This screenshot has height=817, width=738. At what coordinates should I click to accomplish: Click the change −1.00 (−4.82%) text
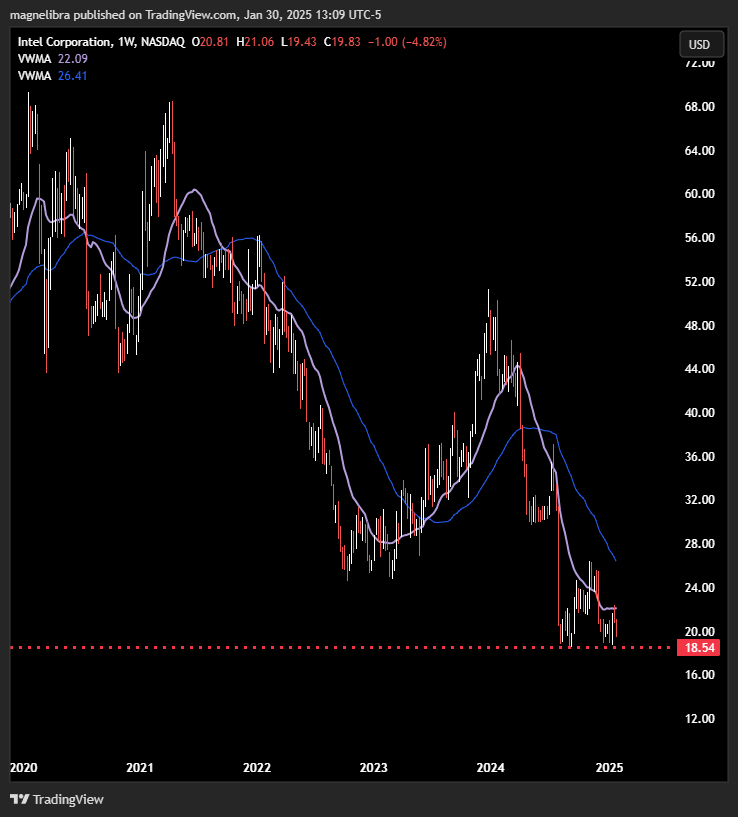(407, 42)
